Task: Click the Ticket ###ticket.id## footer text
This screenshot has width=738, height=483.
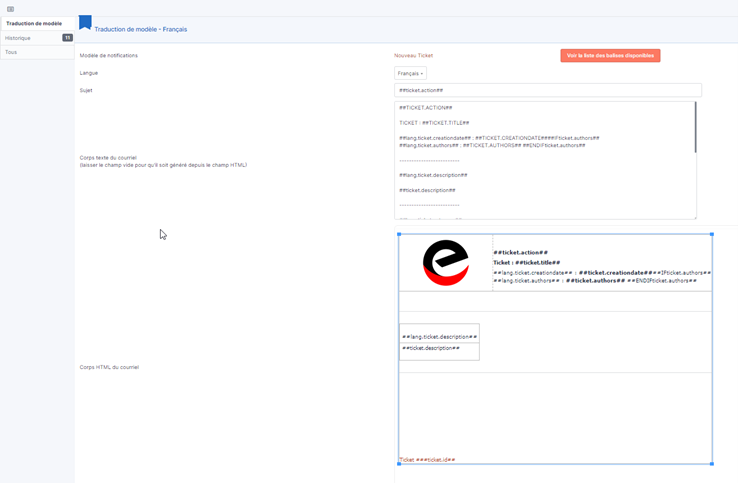Action: pyautogui.click(x=427, y=460)
